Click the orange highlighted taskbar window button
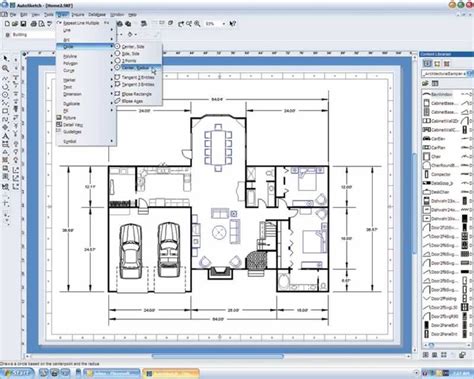Image resolution: width=474 pixels, height=379 pixels. point(171,373)
